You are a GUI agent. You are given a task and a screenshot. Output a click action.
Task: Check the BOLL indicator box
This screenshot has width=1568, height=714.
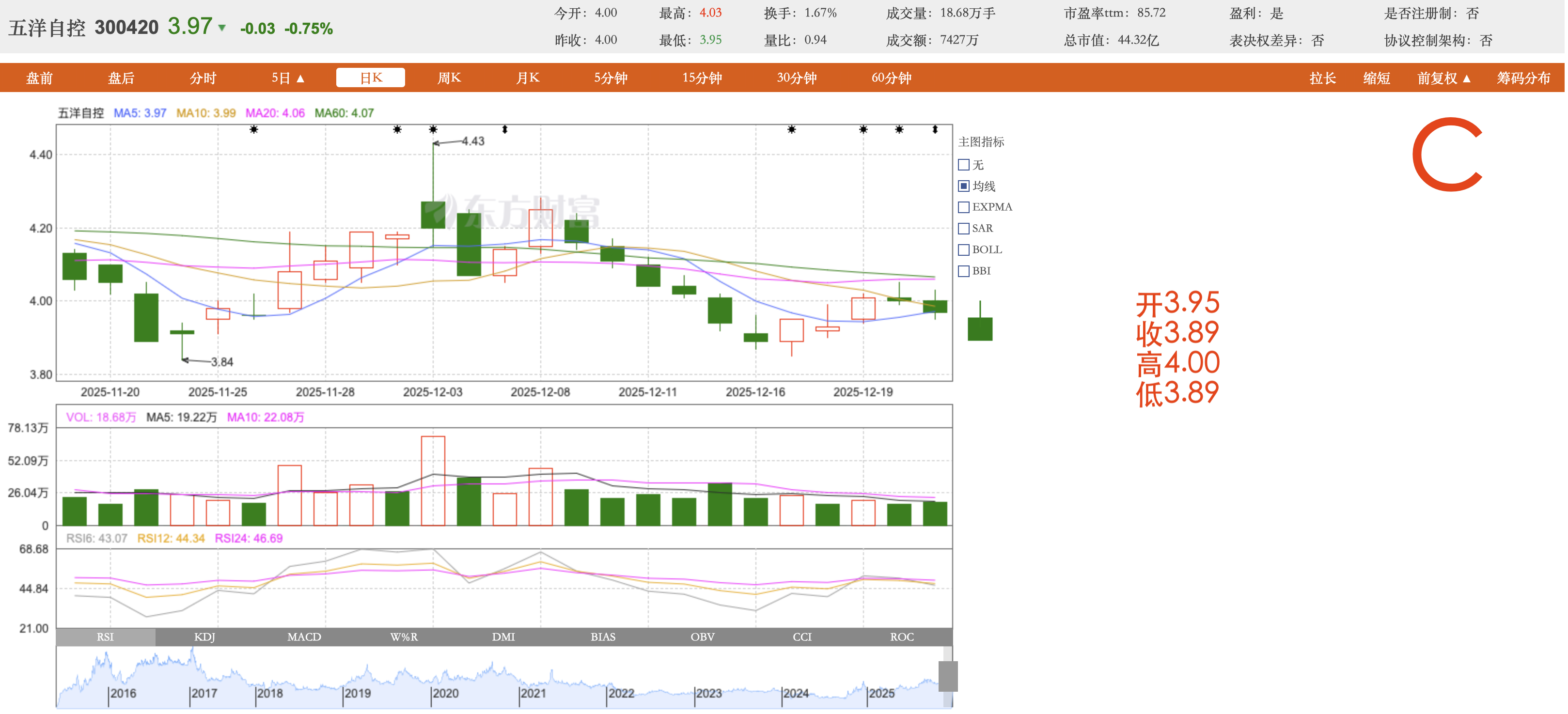click(964, 249)
